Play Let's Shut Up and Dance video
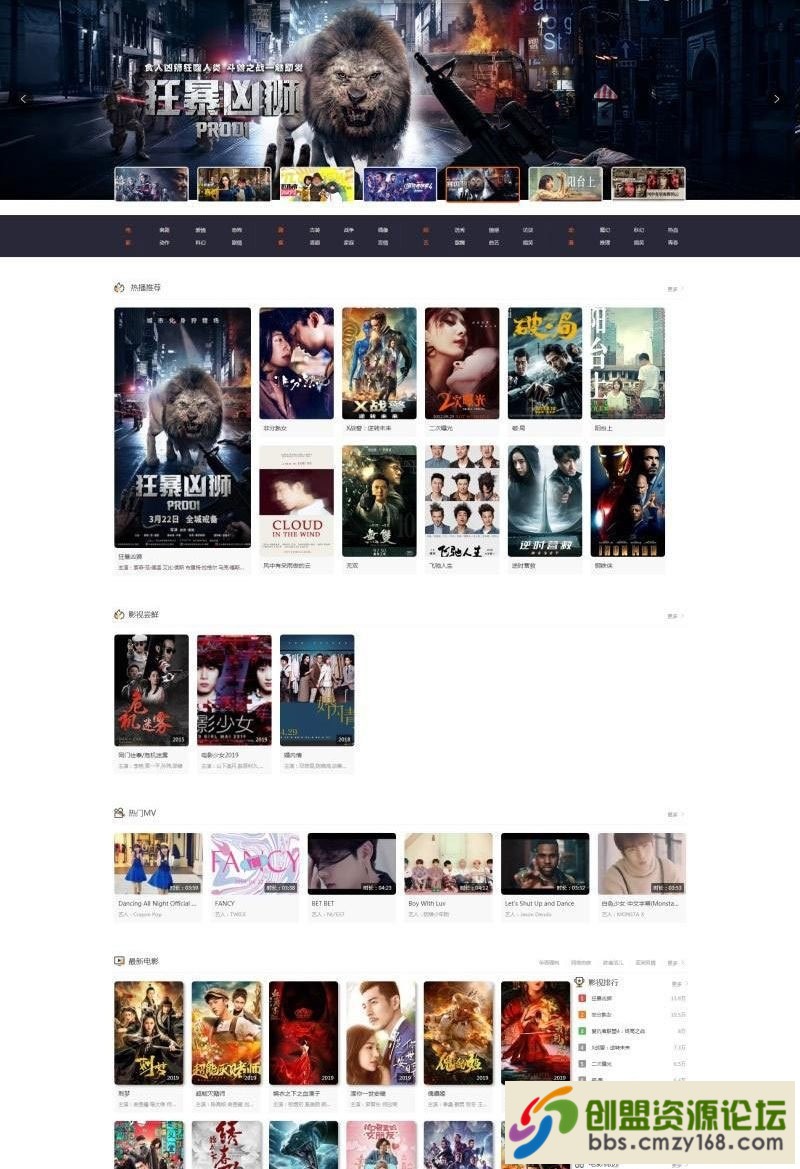The width and height of the screenshot is (800, 1169). coord(545,863)
